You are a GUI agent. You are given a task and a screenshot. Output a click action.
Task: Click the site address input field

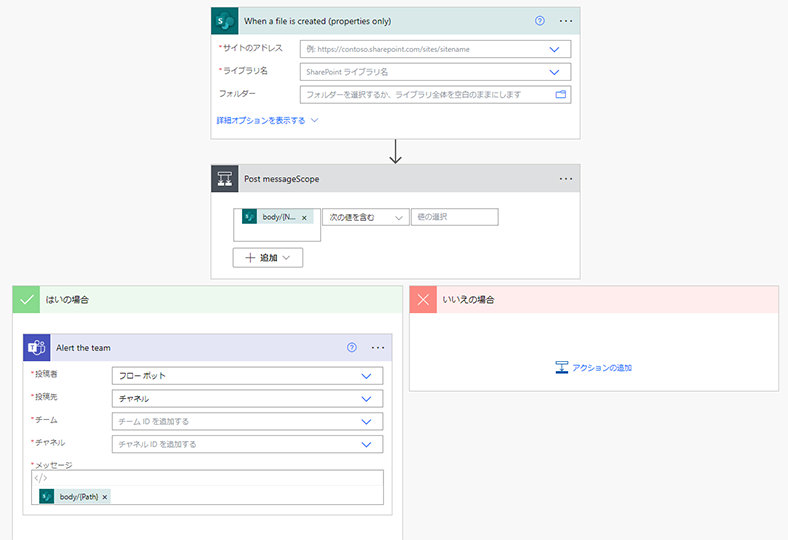click(435, 49)
